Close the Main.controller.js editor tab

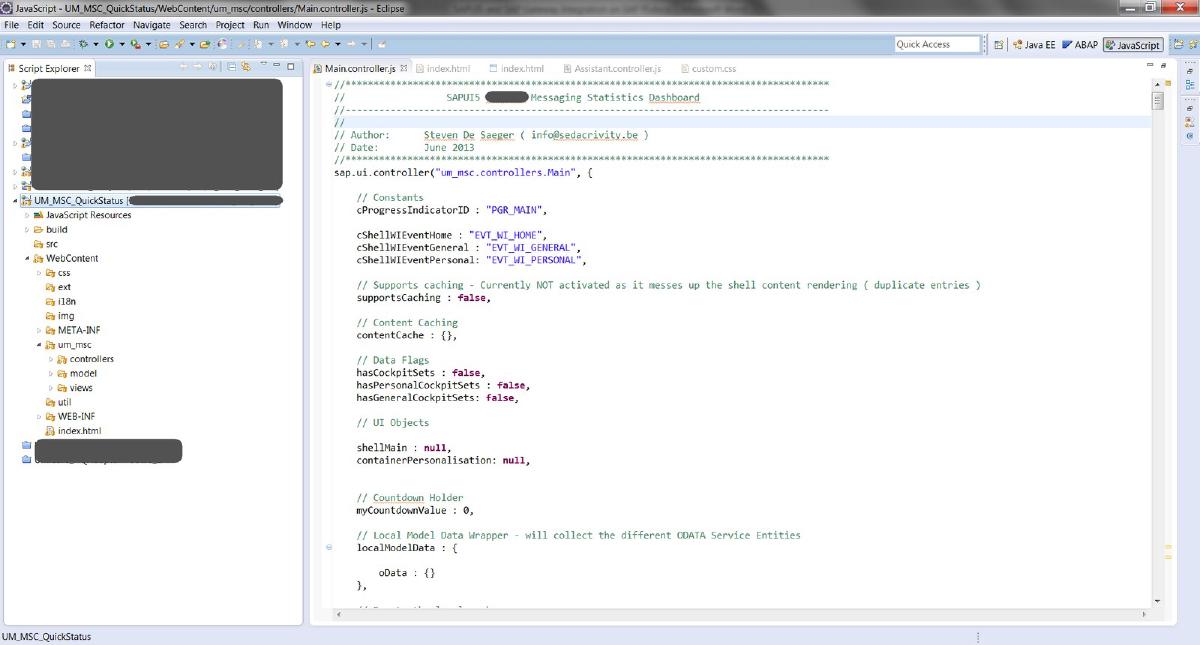point(404,68)
